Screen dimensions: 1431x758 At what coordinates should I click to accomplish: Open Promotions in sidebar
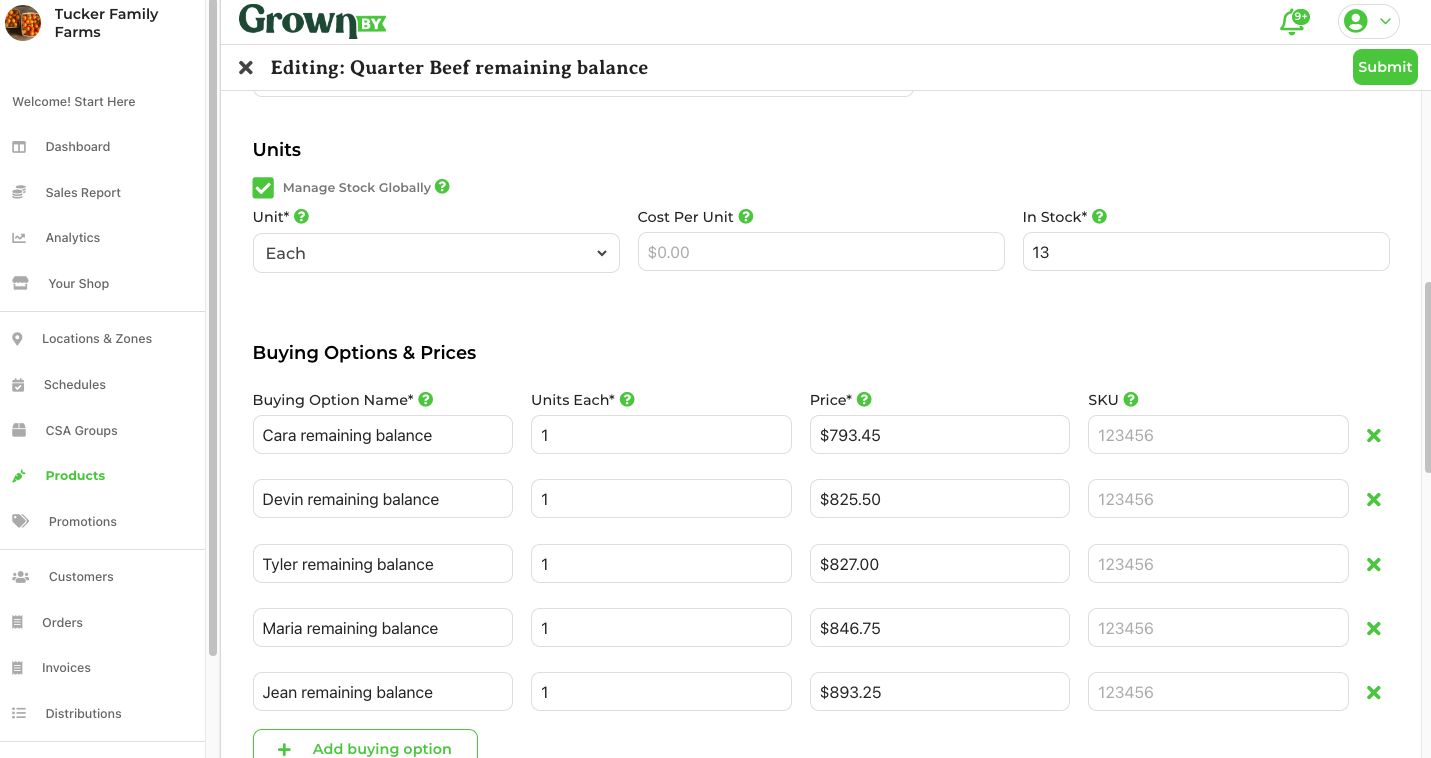point(82,521)
